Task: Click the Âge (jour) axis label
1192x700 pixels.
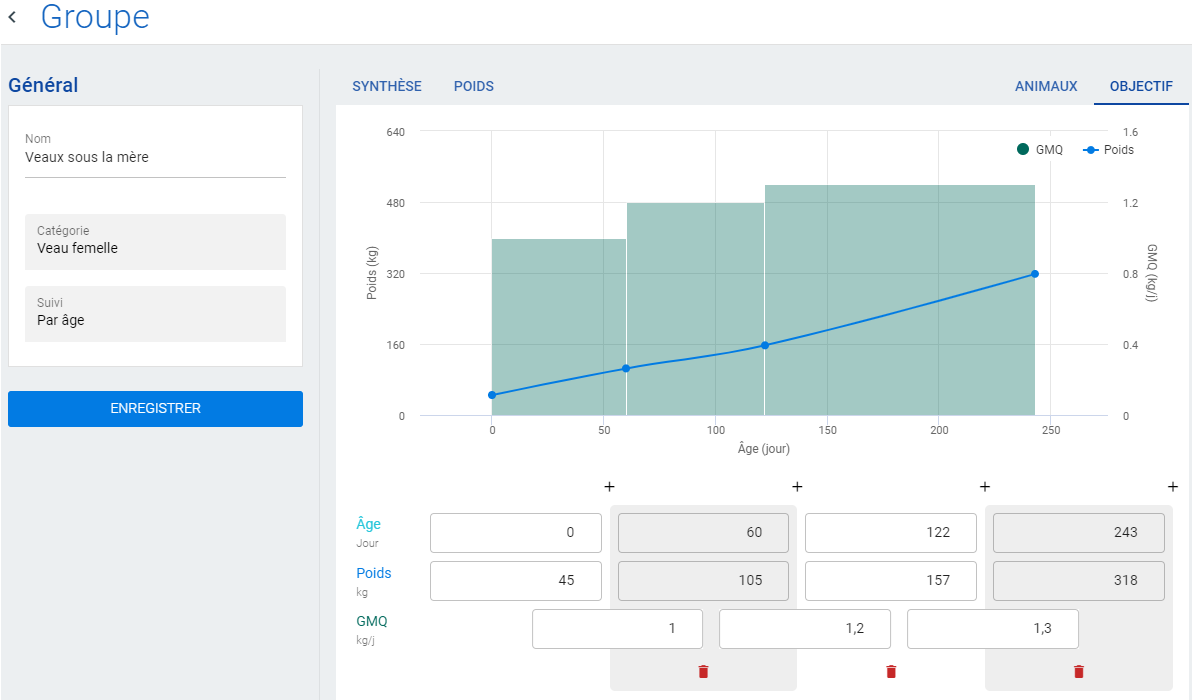Action: 763,448
